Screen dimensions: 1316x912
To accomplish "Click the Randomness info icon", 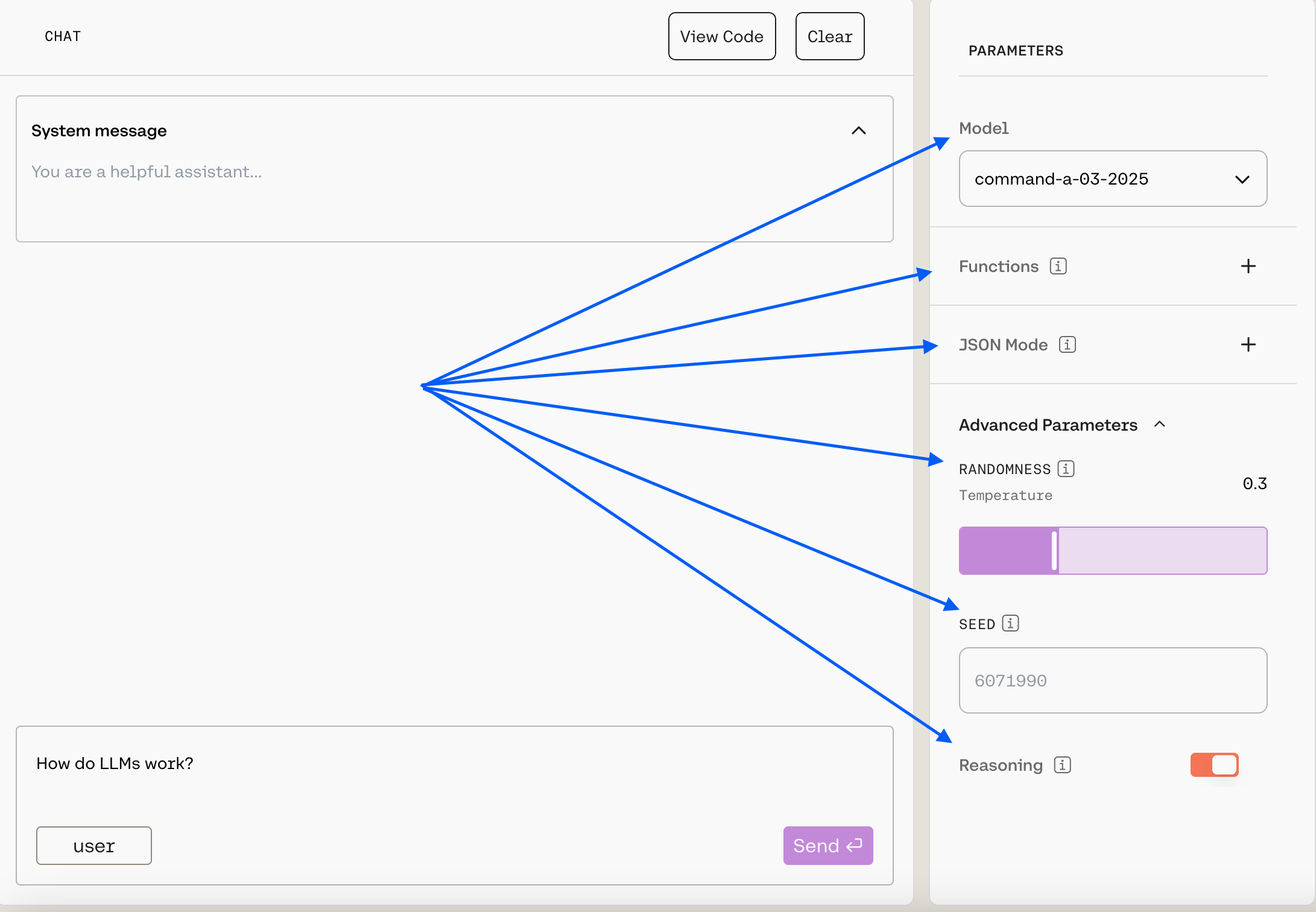I will (1066, 469).
